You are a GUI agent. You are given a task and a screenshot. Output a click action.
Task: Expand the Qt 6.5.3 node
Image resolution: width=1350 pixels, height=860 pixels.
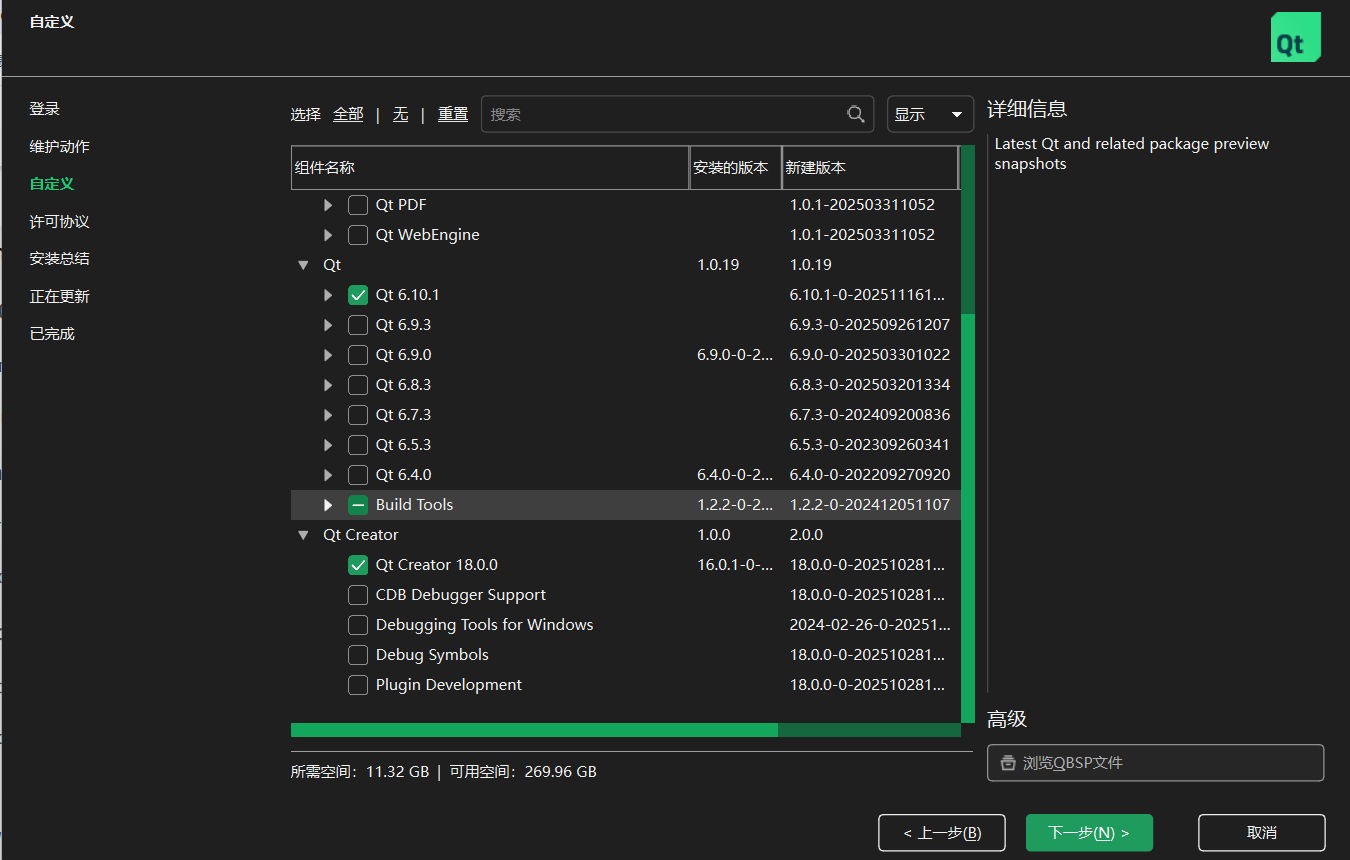pos(328,445)
